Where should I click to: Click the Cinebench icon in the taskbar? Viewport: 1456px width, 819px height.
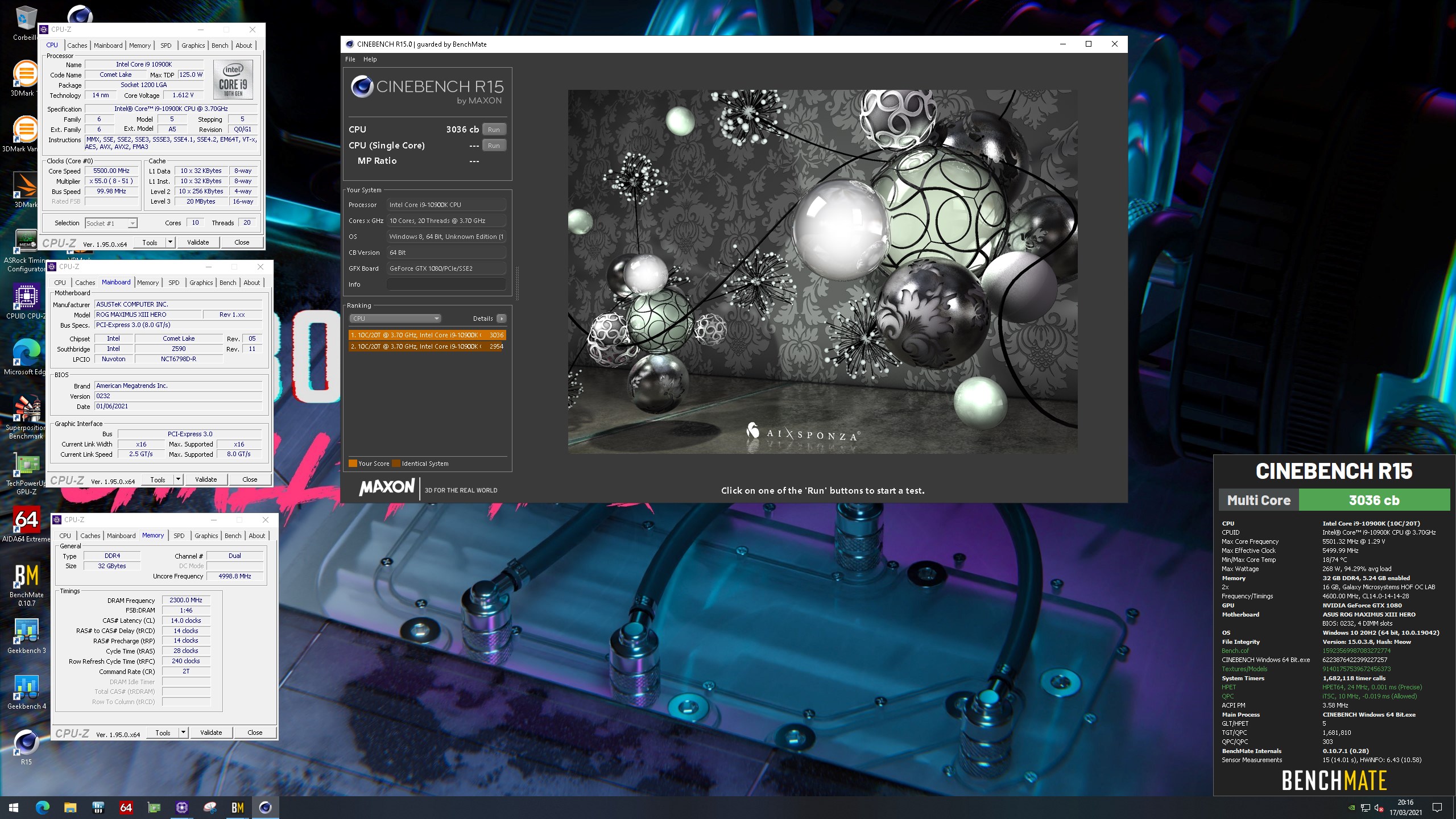[265, 808]
